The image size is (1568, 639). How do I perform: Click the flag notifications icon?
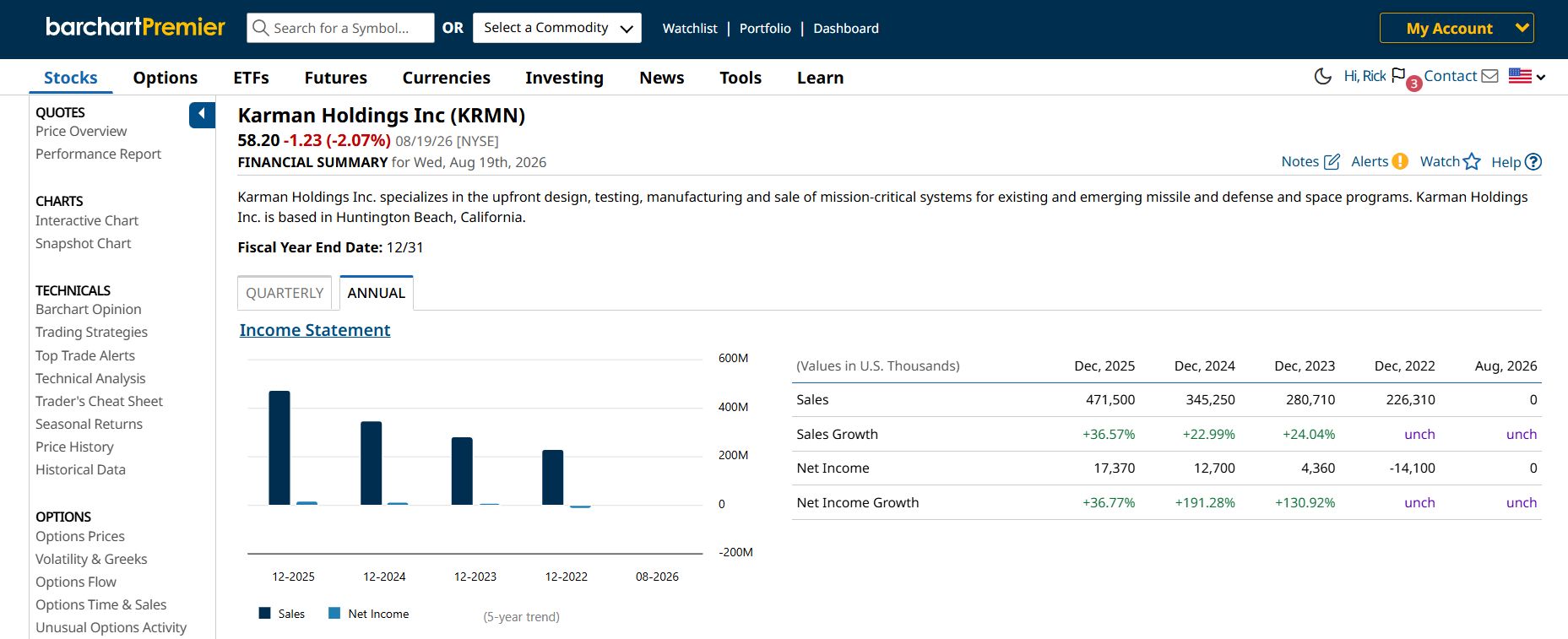click(x=1398, y=75)
